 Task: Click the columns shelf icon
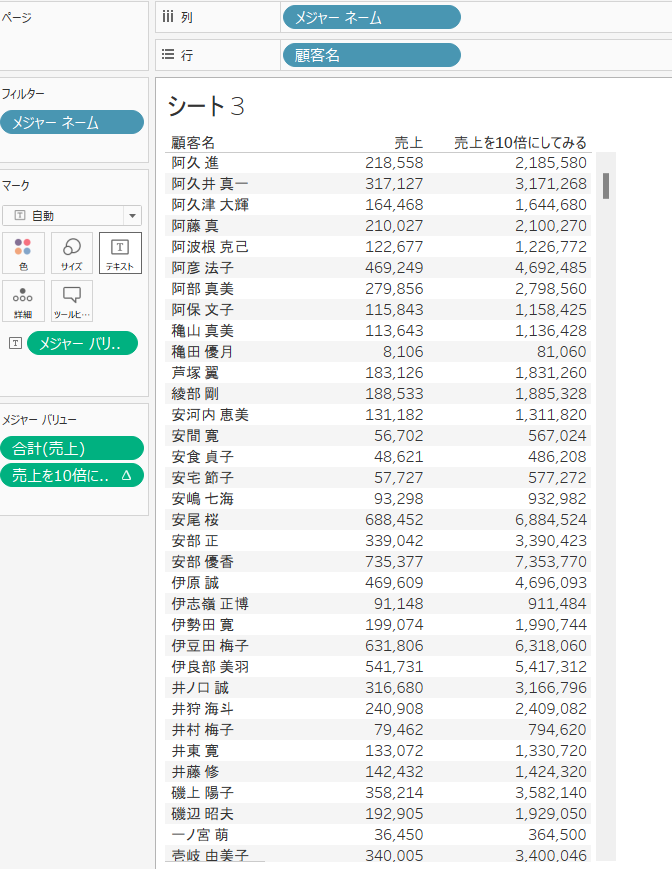[168, 17]
